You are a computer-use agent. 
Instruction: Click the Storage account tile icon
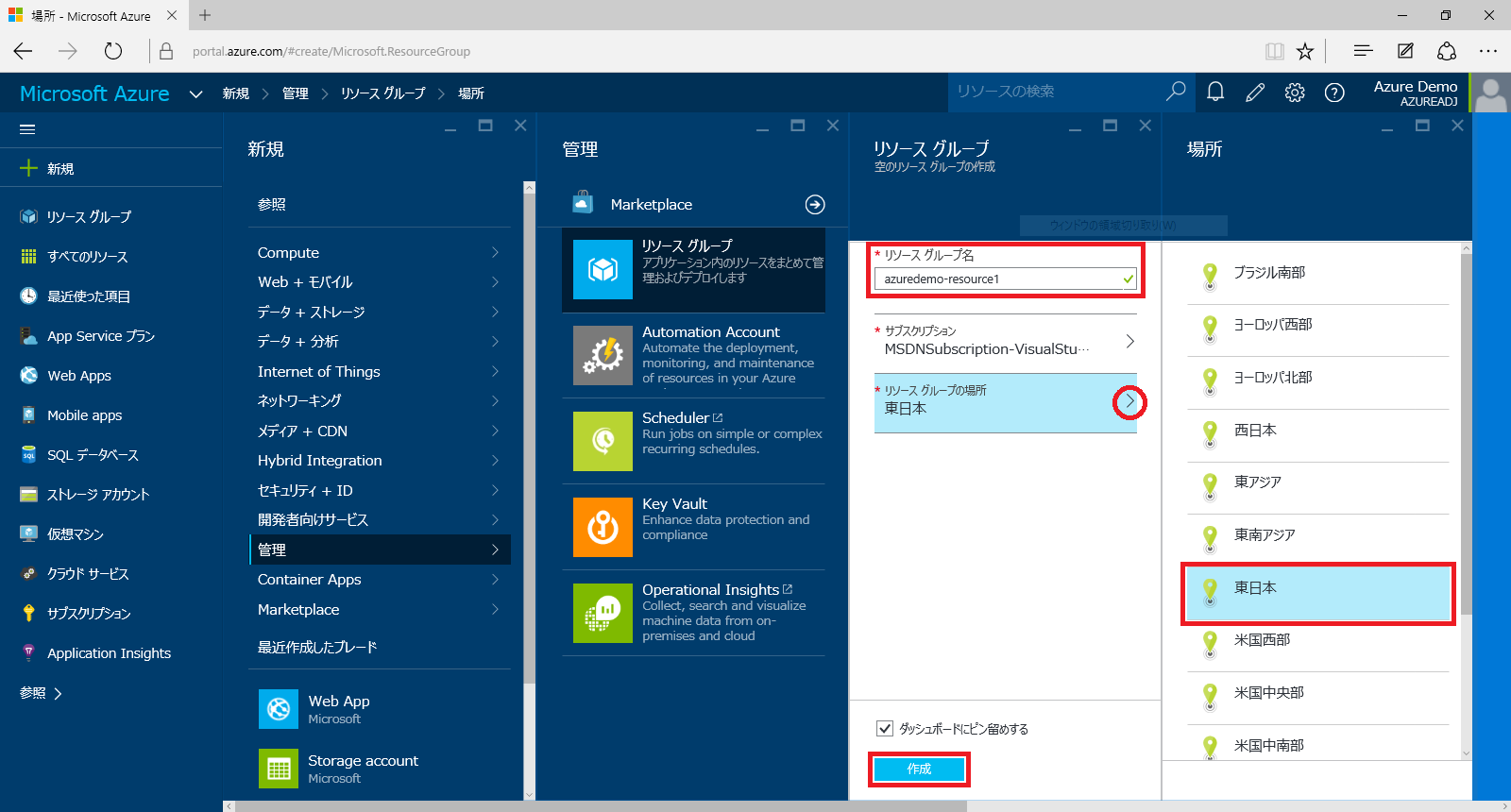point(279,769)
